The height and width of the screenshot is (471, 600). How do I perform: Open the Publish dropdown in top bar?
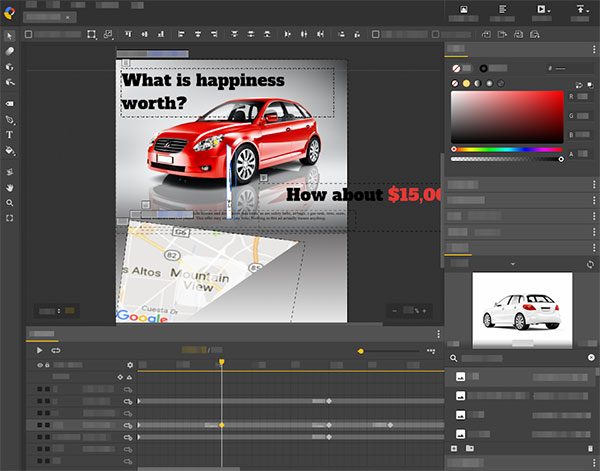580,10
